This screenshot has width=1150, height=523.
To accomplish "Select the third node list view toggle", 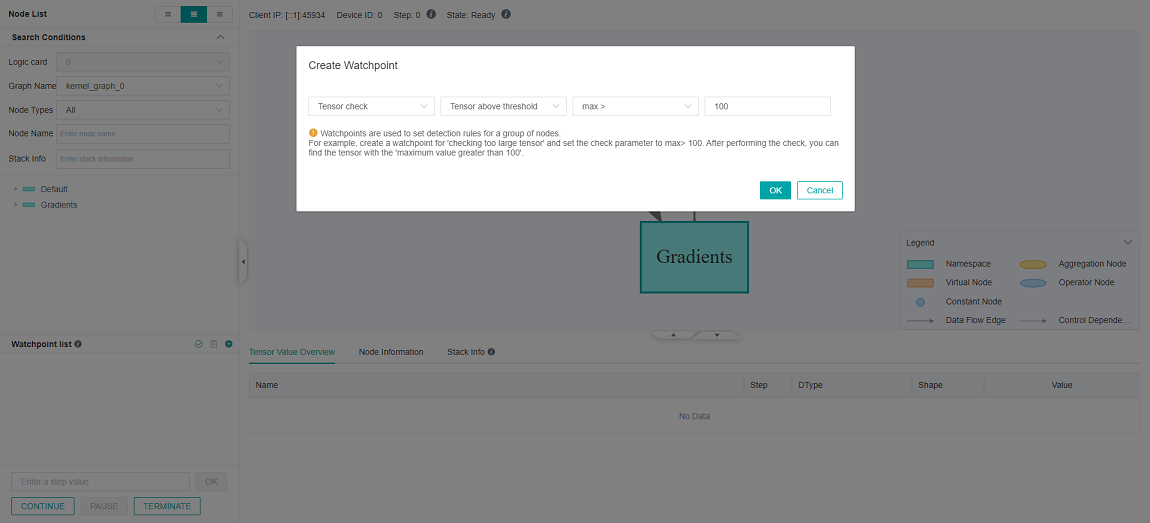I will pyautogui.click(x=220, y=15).
